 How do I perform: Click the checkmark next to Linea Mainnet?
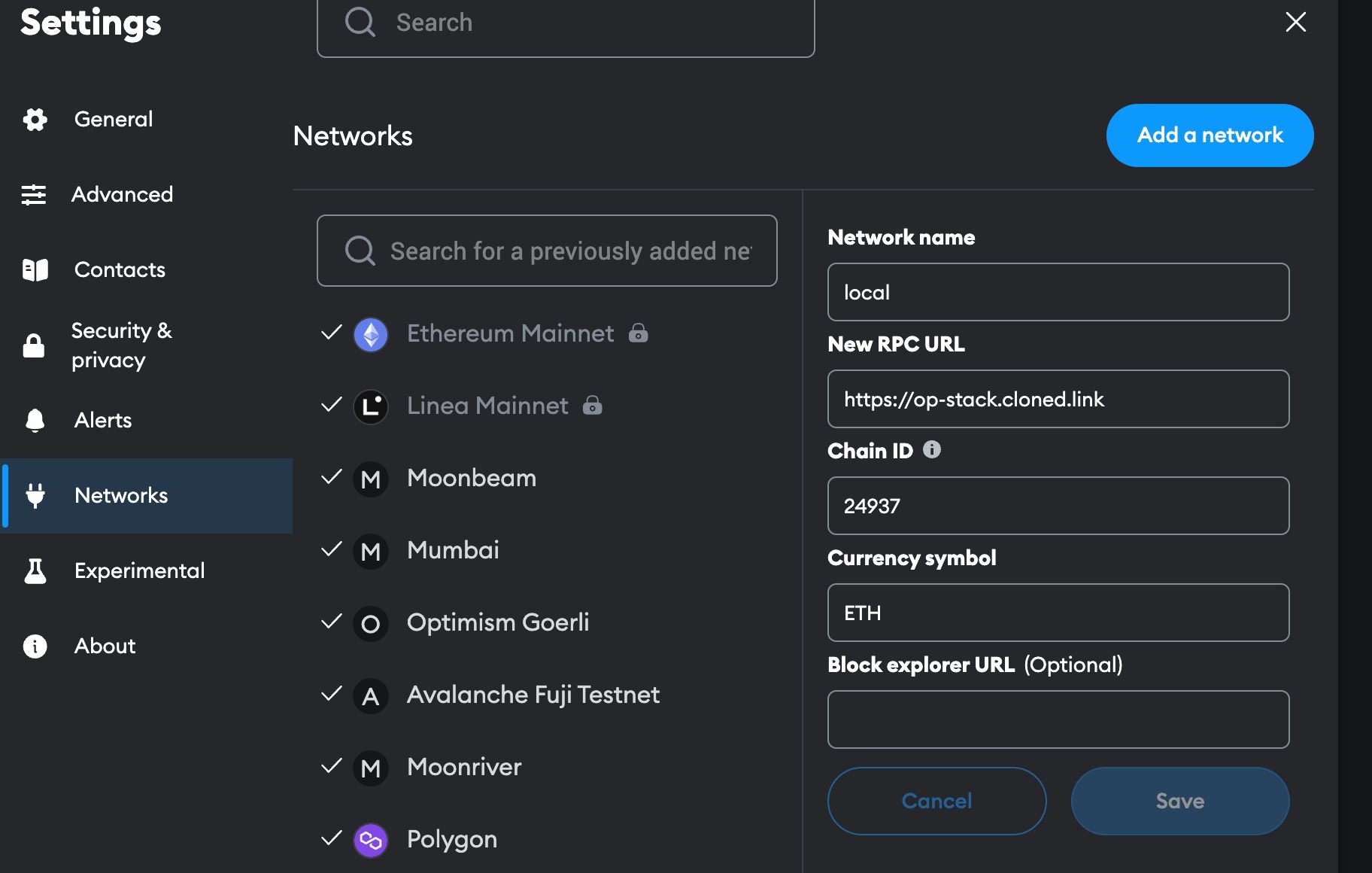coord(332,404)
